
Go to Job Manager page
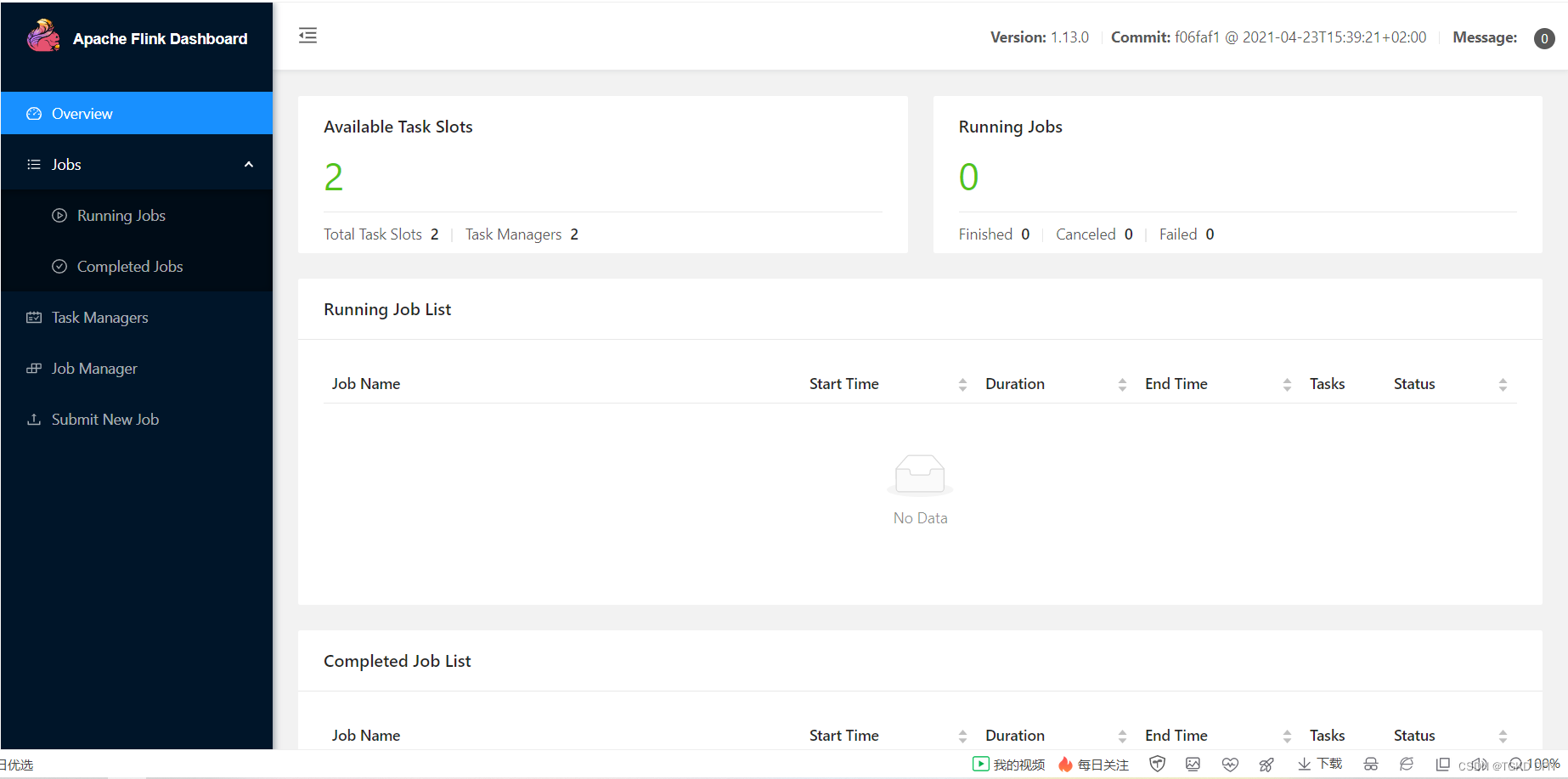coord(137,369)
